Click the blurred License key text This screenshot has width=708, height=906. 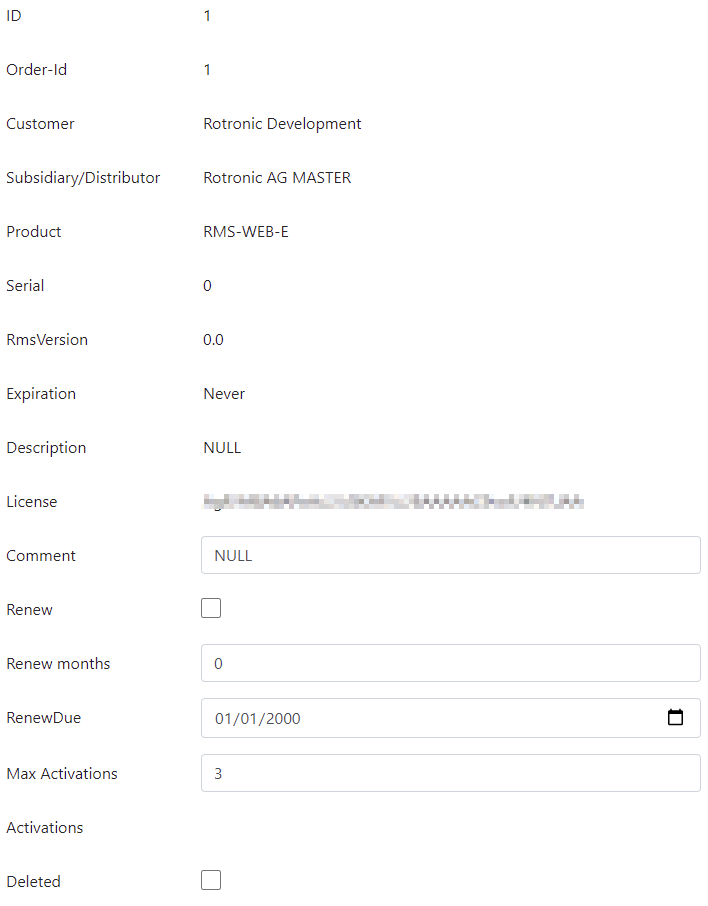(393, 502)
